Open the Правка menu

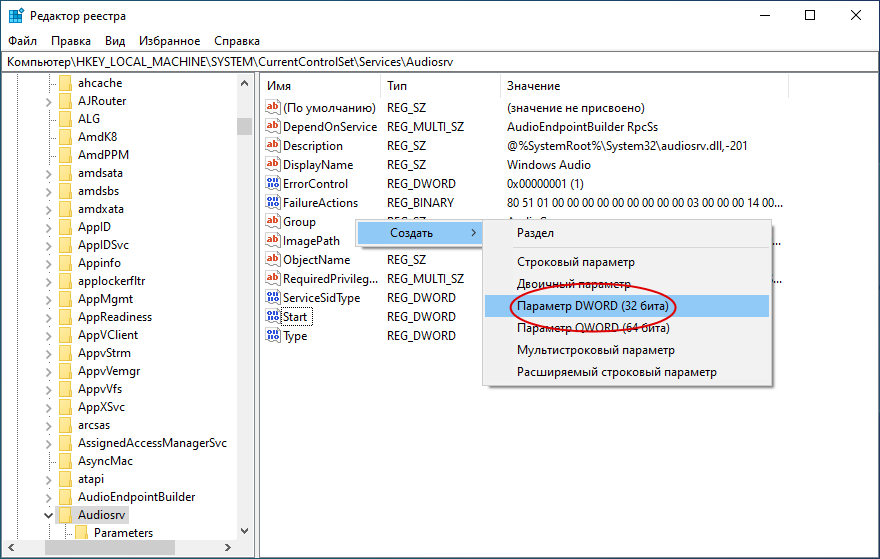[71, 41]
